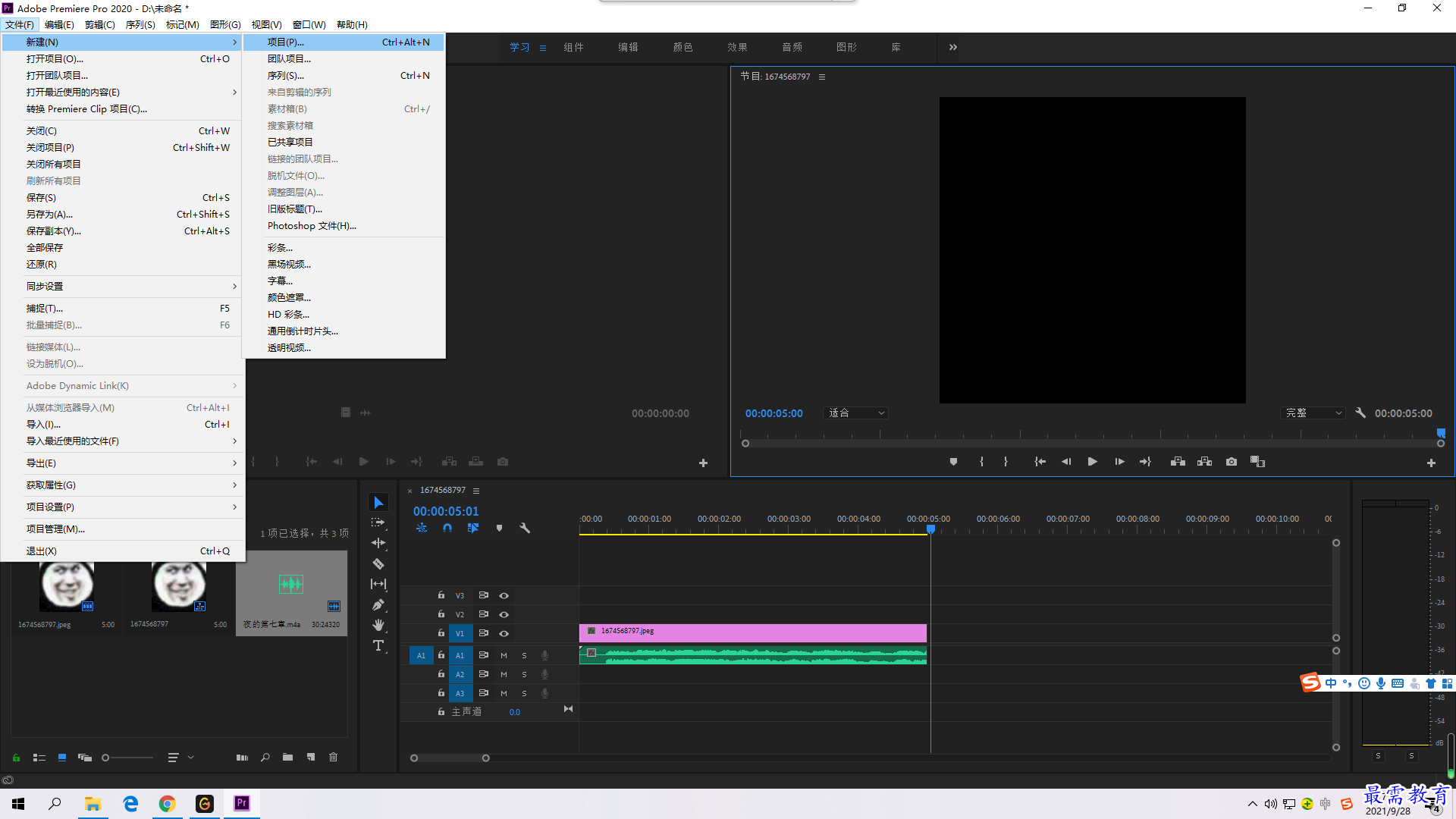Select the Type tool

(x=378, y=645)
